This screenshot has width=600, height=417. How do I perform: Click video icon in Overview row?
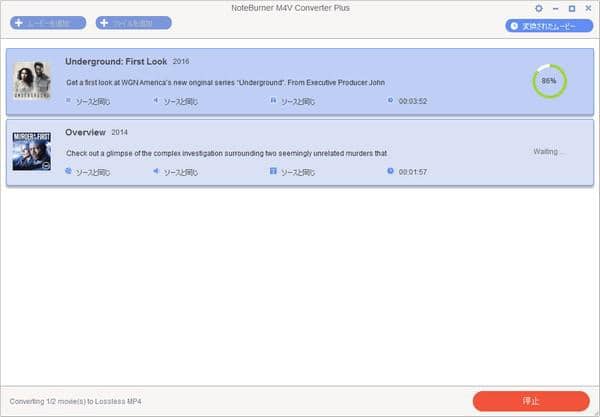(69, 171)
